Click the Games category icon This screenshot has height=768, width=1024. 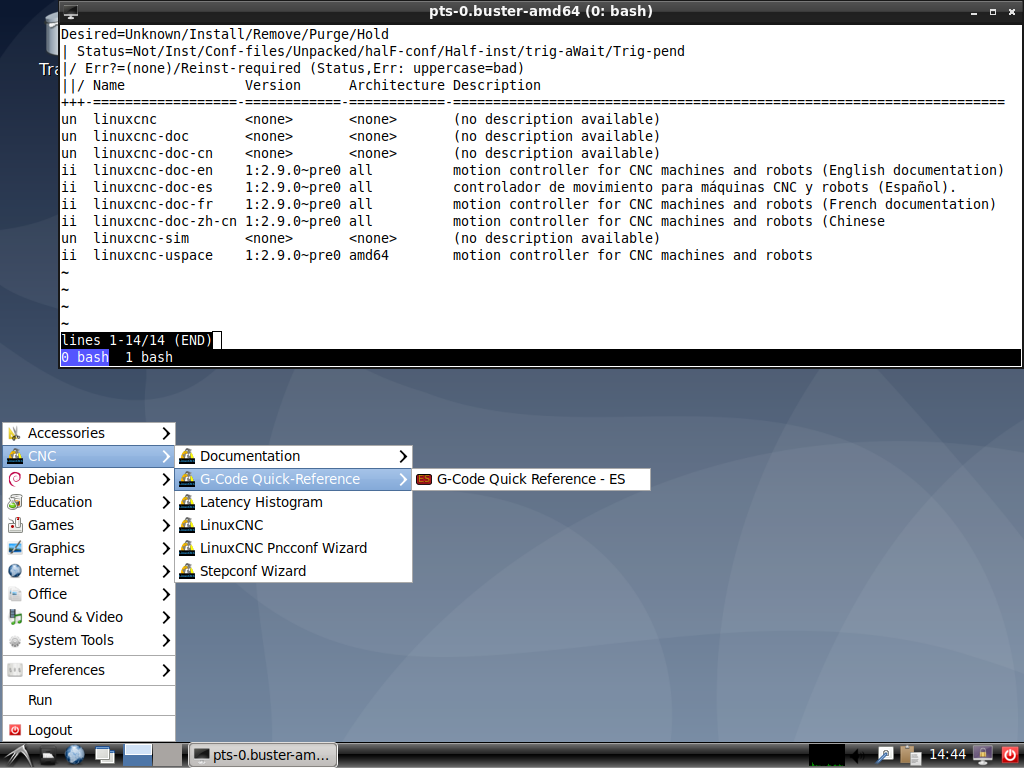point(14,525)
